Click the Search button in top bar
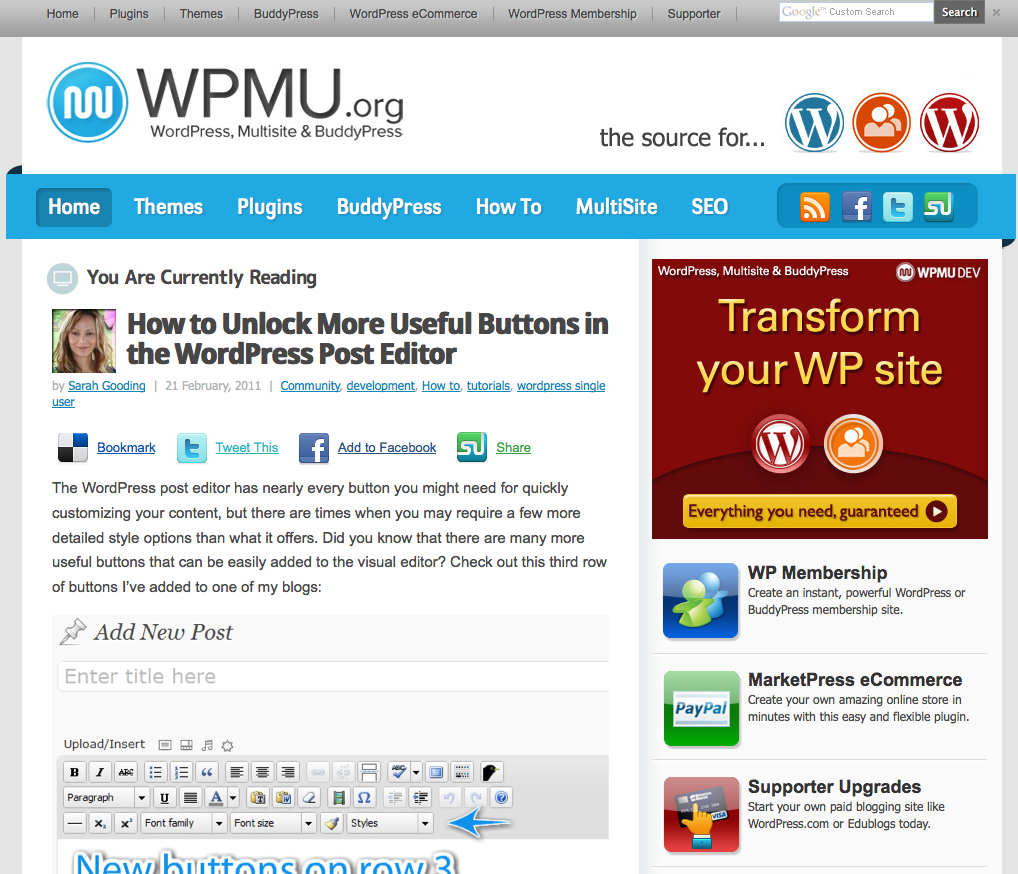This screenshot has width=1018, height=874. pyautogui.click(x=959, y=12)
